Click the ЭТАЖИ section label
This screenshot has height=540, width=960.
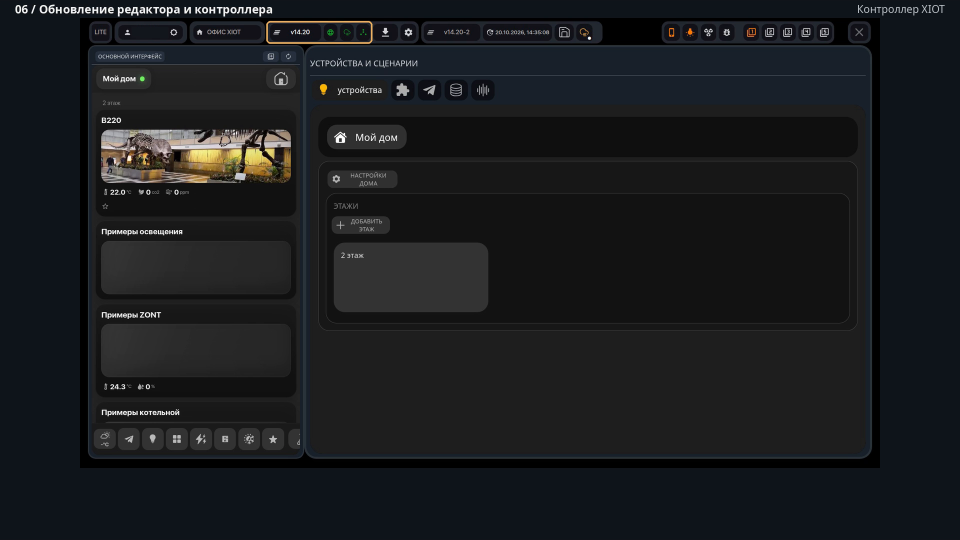346,206
